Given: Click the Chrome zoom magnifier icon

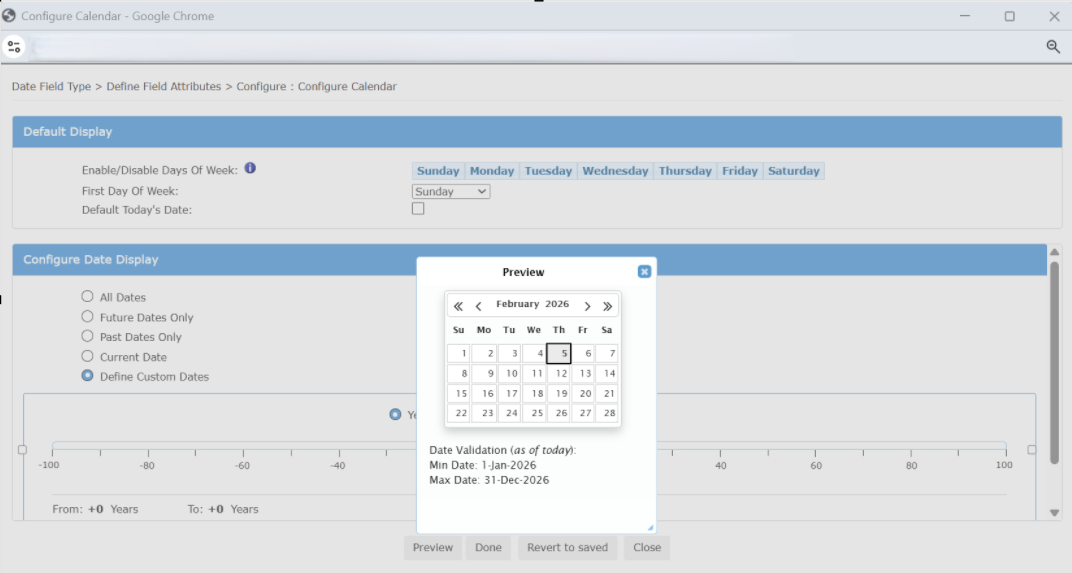Looking at the screenshot, I should point(1053,46).
